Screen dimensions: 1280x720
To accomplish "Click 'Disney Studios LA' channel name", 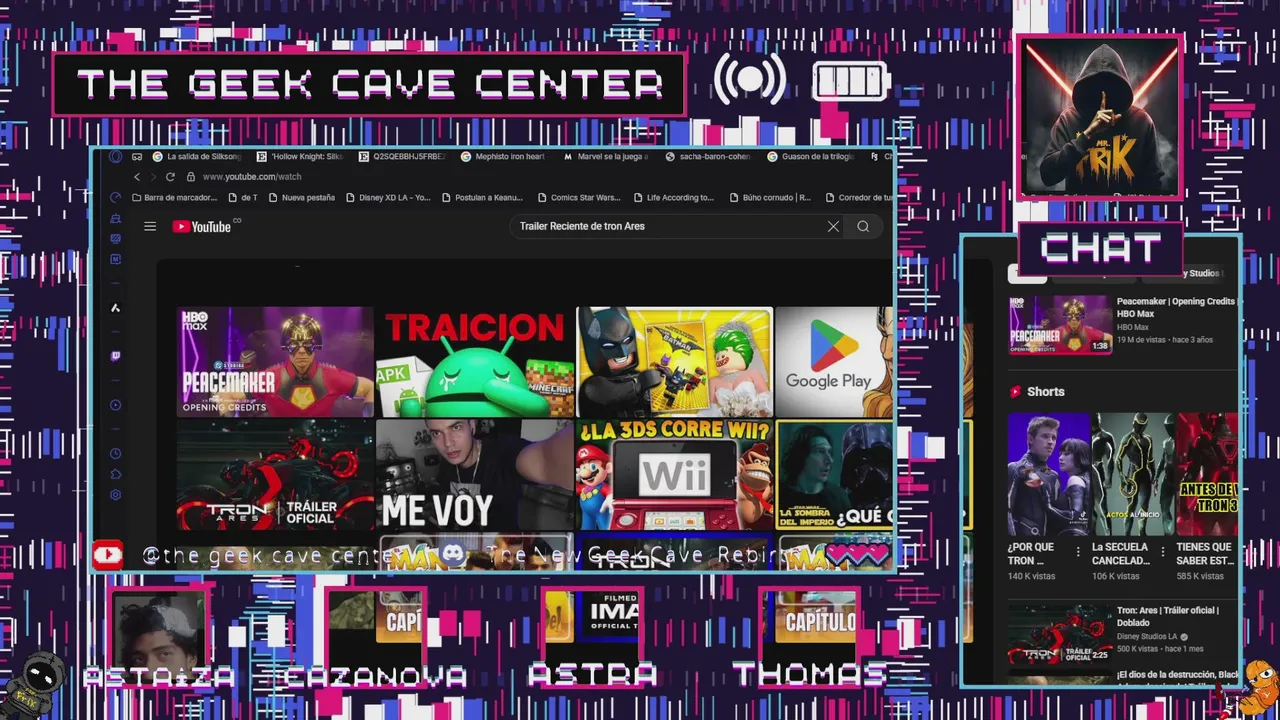I will pyautogui.click(x=1148, y=637).
